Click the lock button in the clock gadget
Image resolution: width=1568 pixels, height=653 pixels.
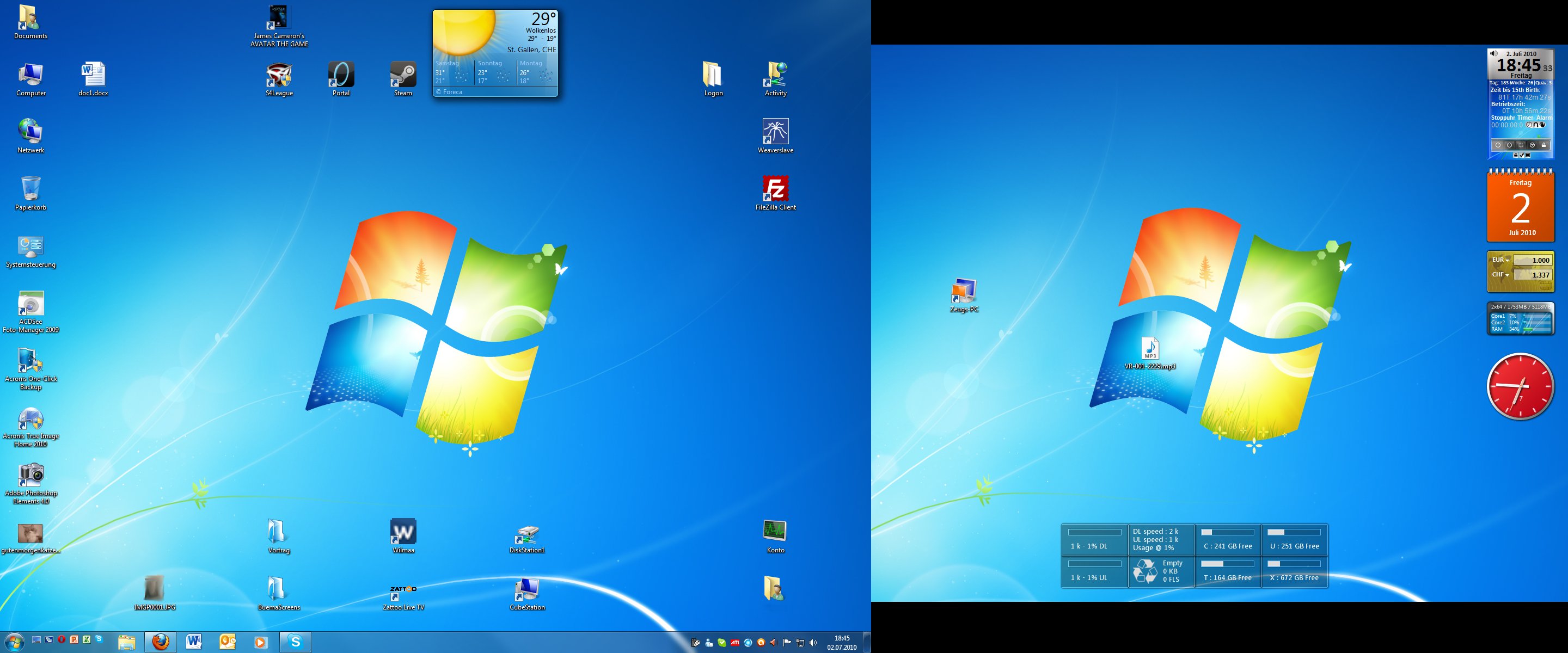coord(1543,145)
